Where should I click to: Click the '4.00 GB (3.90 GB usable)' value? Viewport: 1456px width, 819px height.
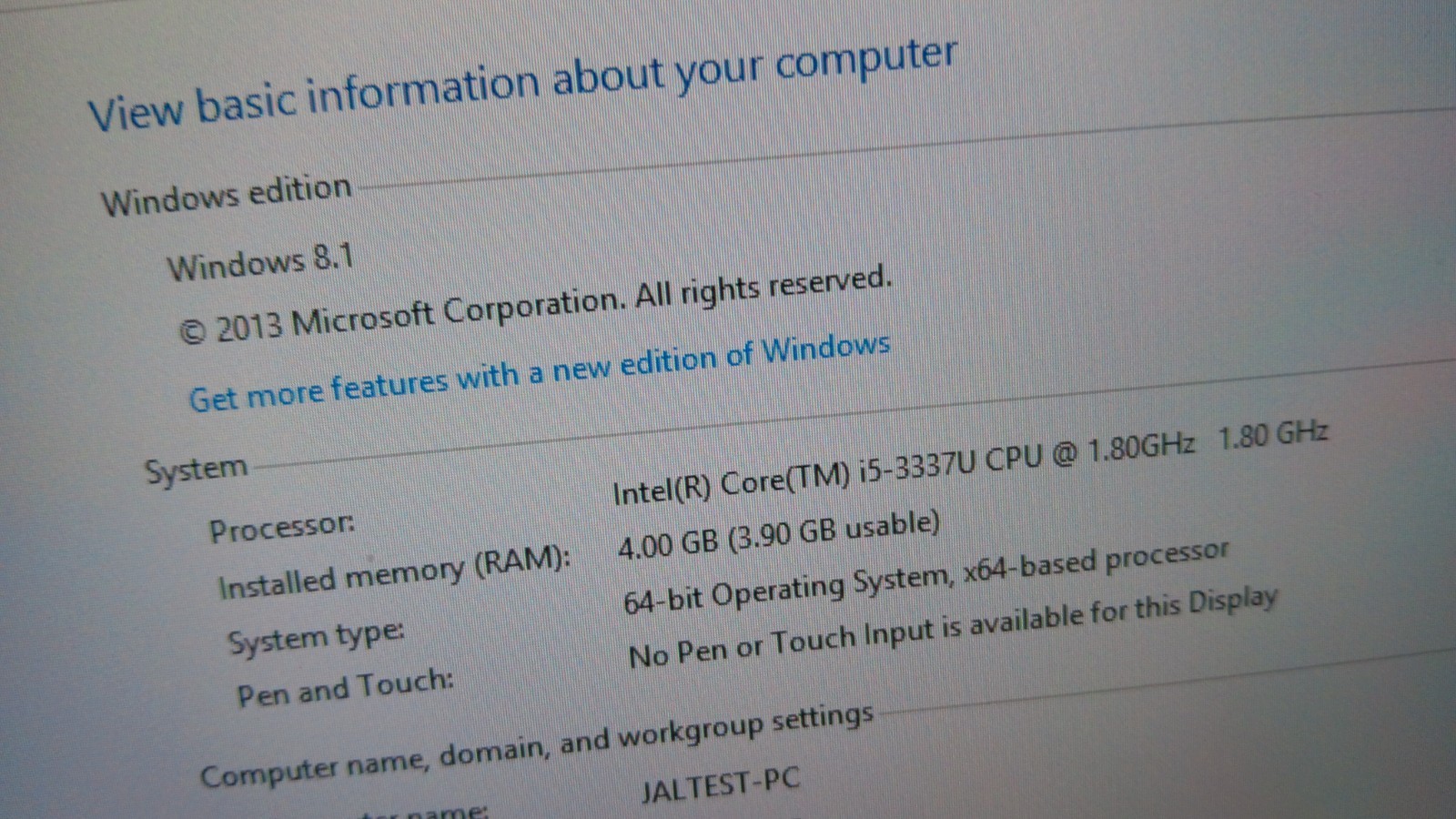(x=778, y=535)
